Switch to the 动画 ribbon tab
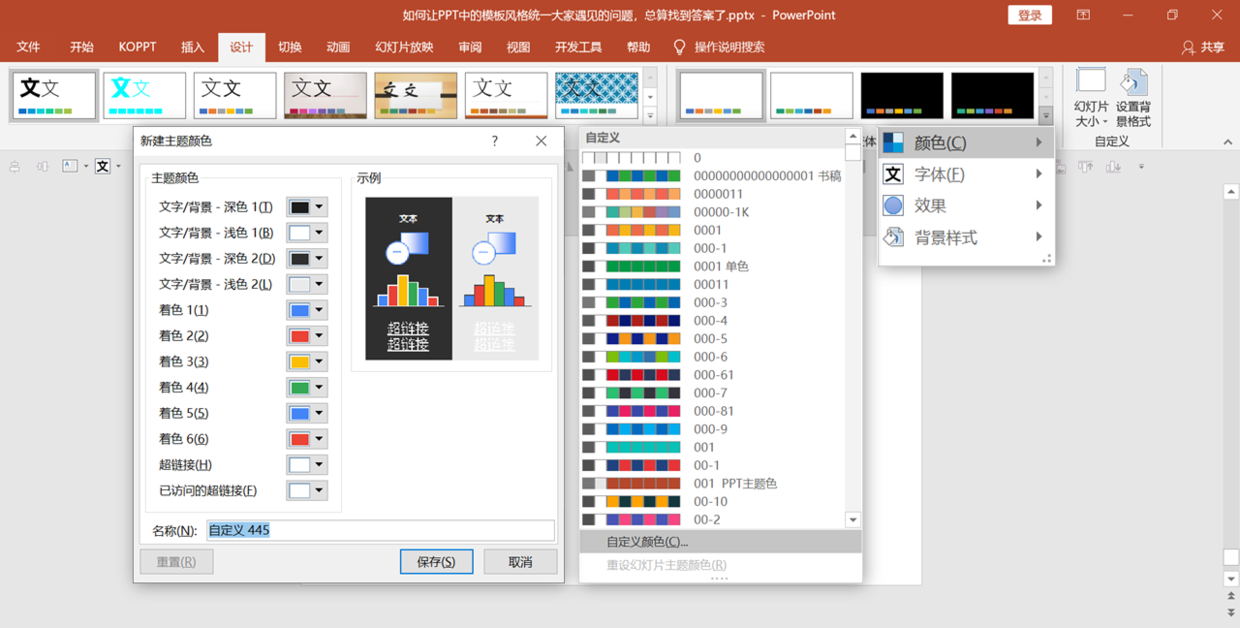 coord(338,47)
